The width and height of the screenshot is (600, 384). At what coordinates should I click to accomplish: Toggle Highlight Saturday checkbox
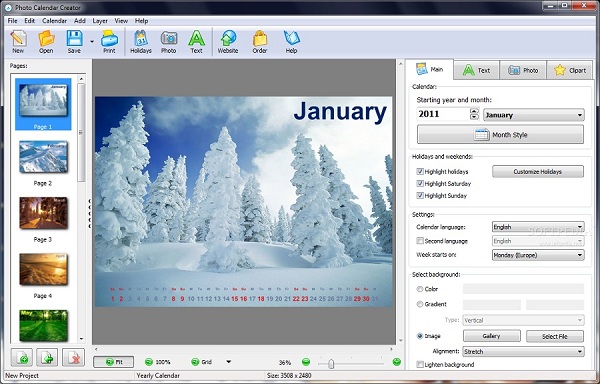point(420,184)
